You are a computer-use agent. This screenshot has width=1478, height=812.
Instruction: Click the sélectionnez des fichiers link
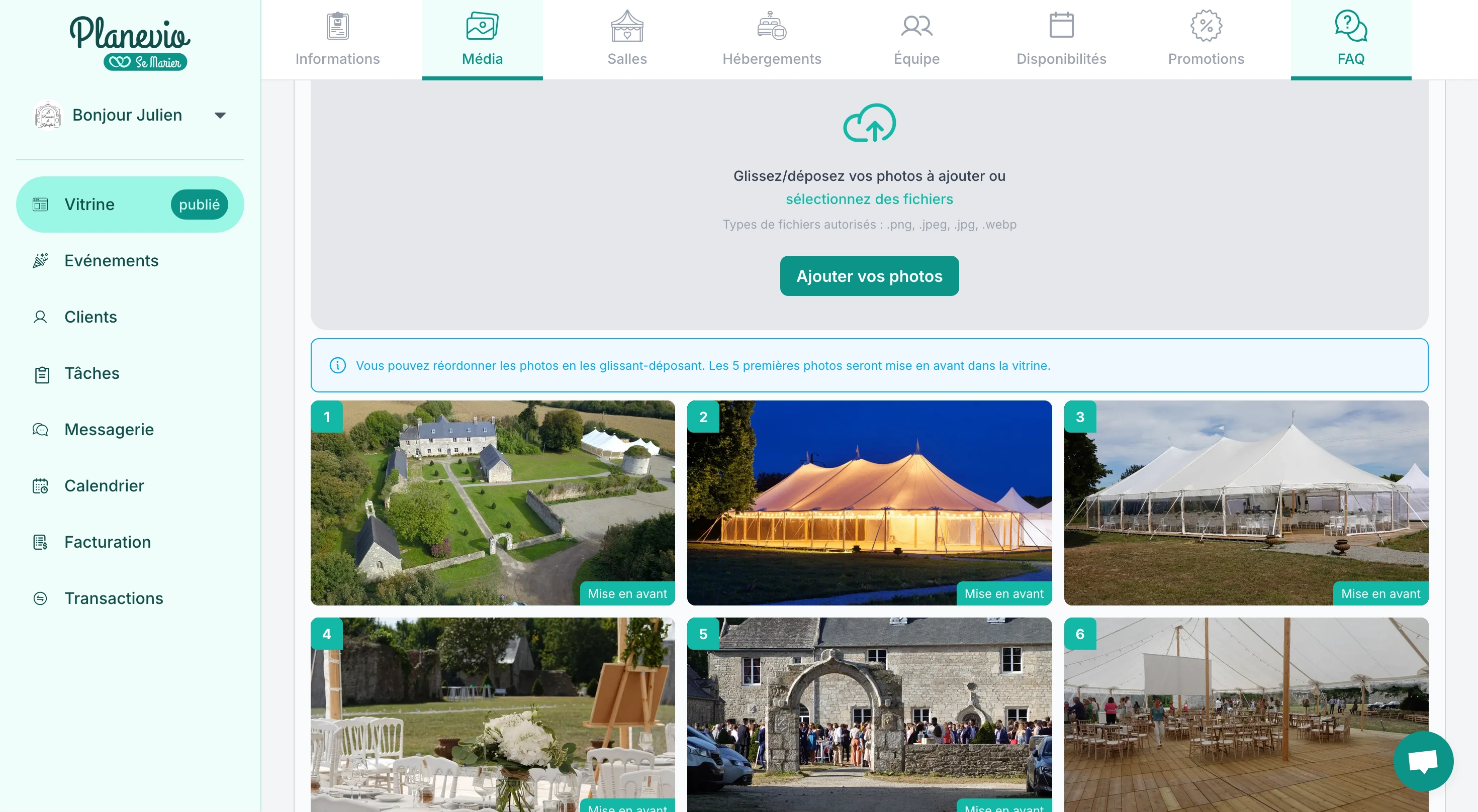point(869,199)
